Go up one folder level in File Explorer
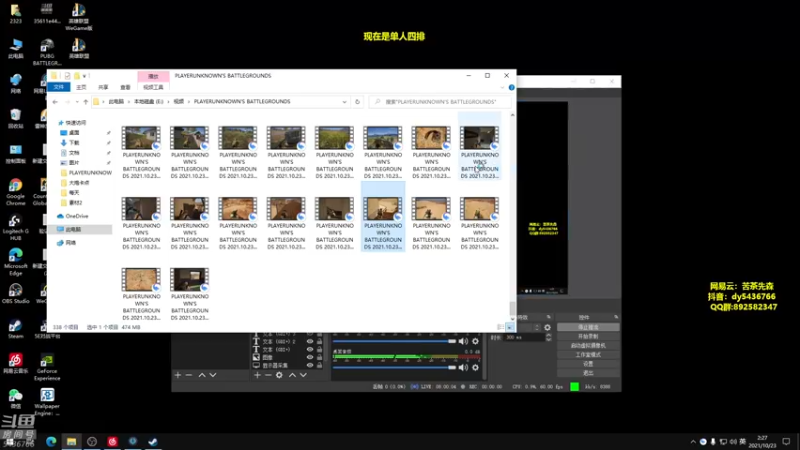 [86, 102]
